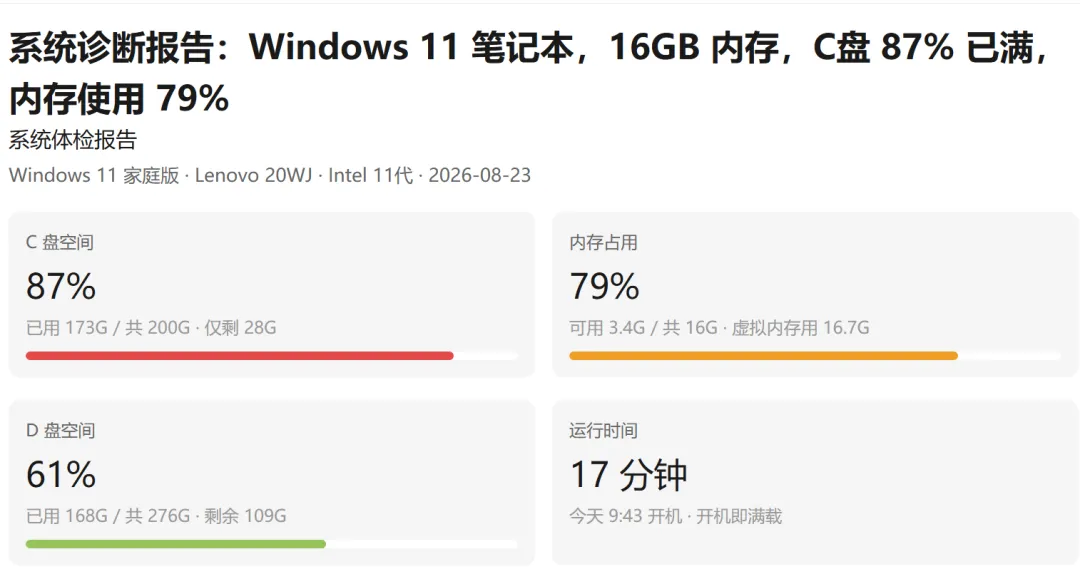Click the unfilled end of C disk bar
The image size is (1080, 569).
click(x=486, y=355)
